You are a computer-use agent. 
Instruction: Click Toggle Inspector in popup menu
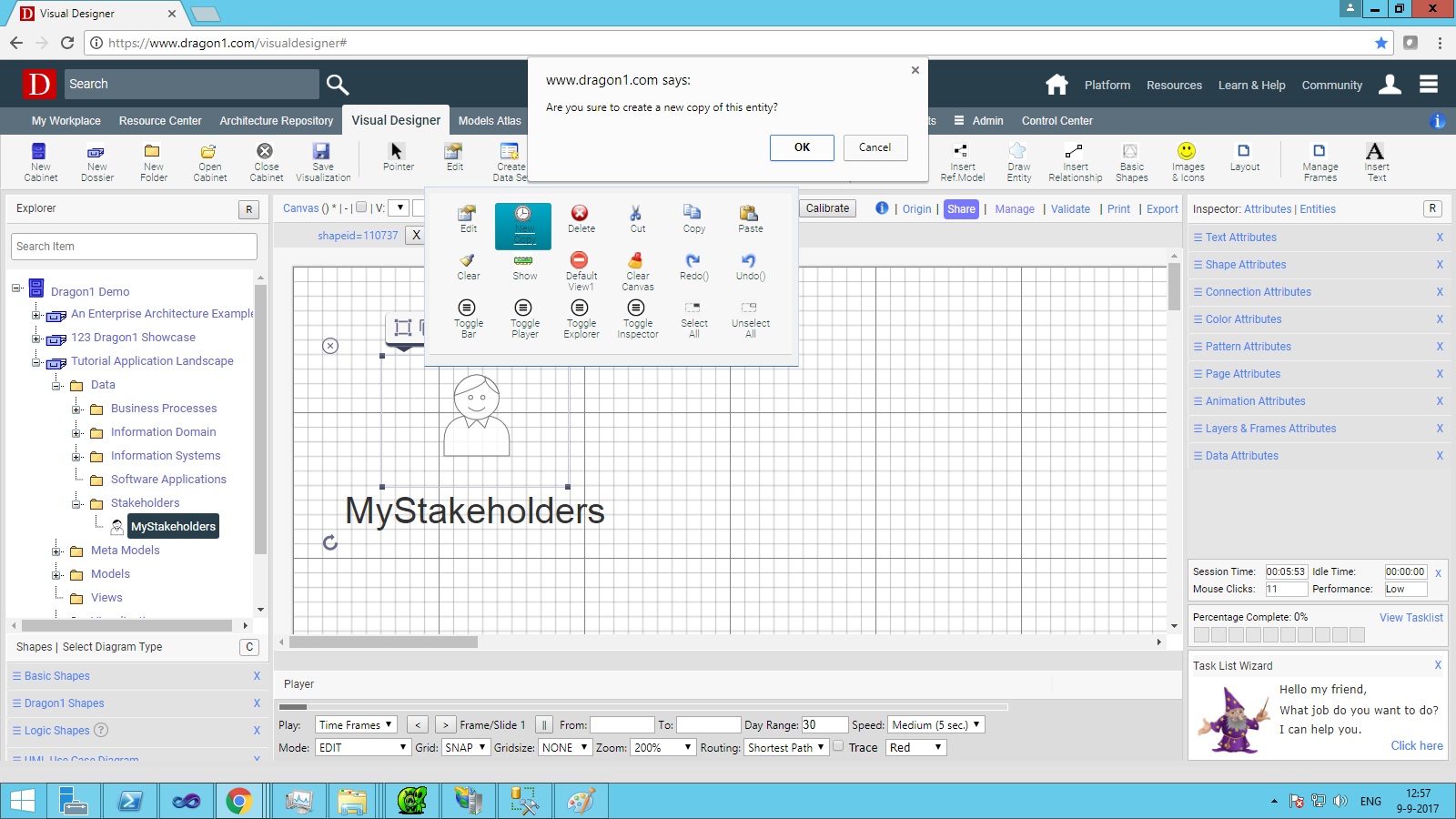coord(637,318)
